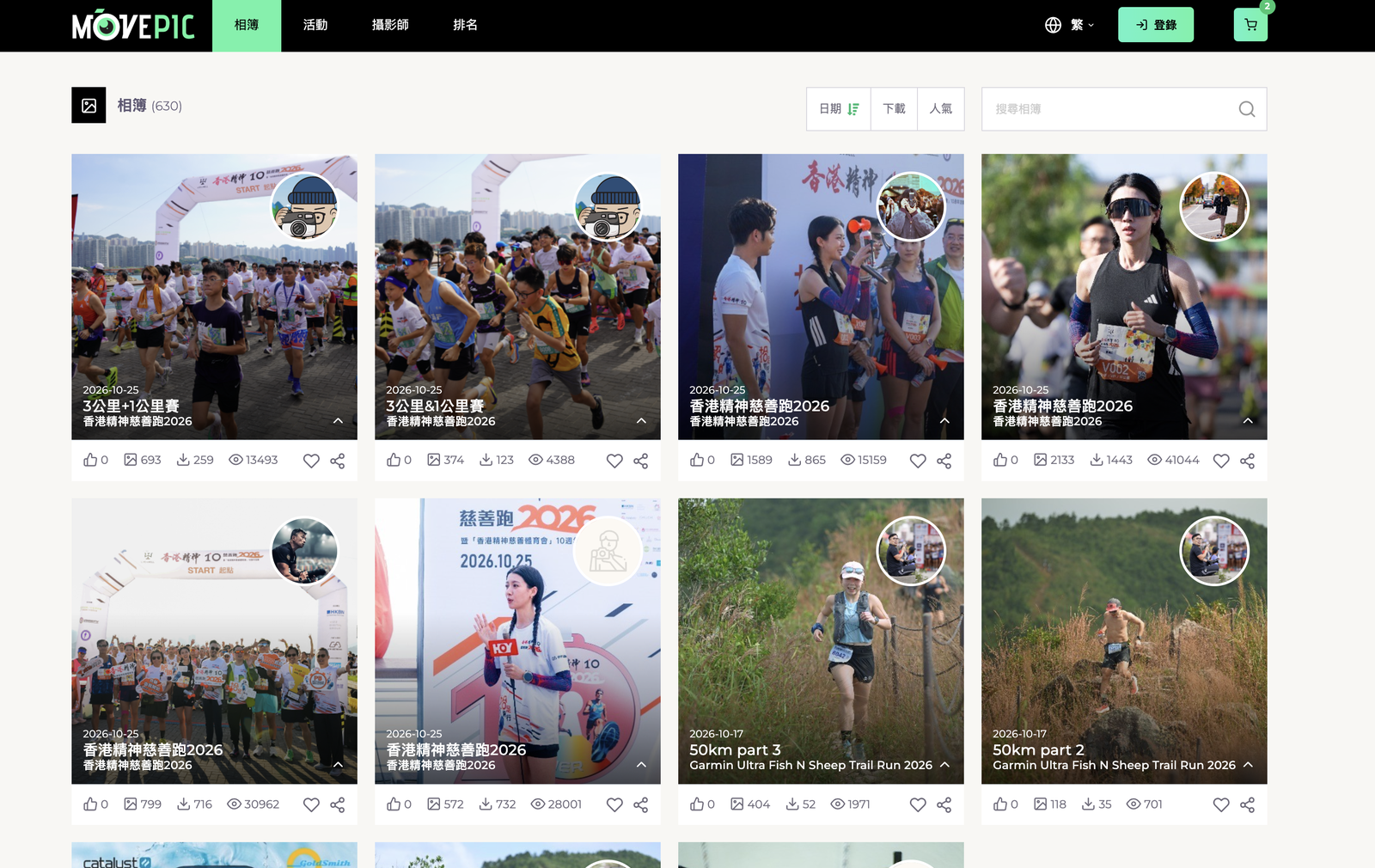Expand chevron on 50km part 3 card

click(944, 765)
